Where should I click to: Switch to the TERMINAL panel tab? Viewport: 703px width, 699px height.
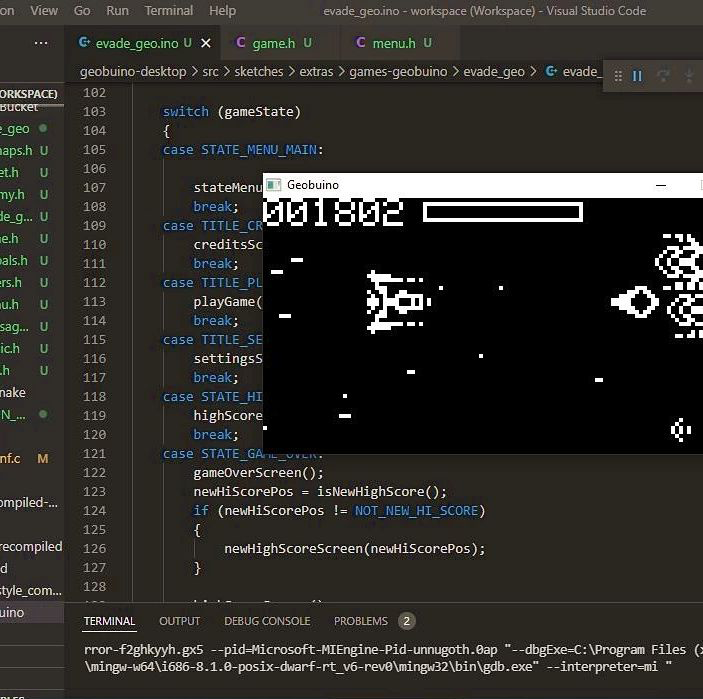[x=109, y=621]
